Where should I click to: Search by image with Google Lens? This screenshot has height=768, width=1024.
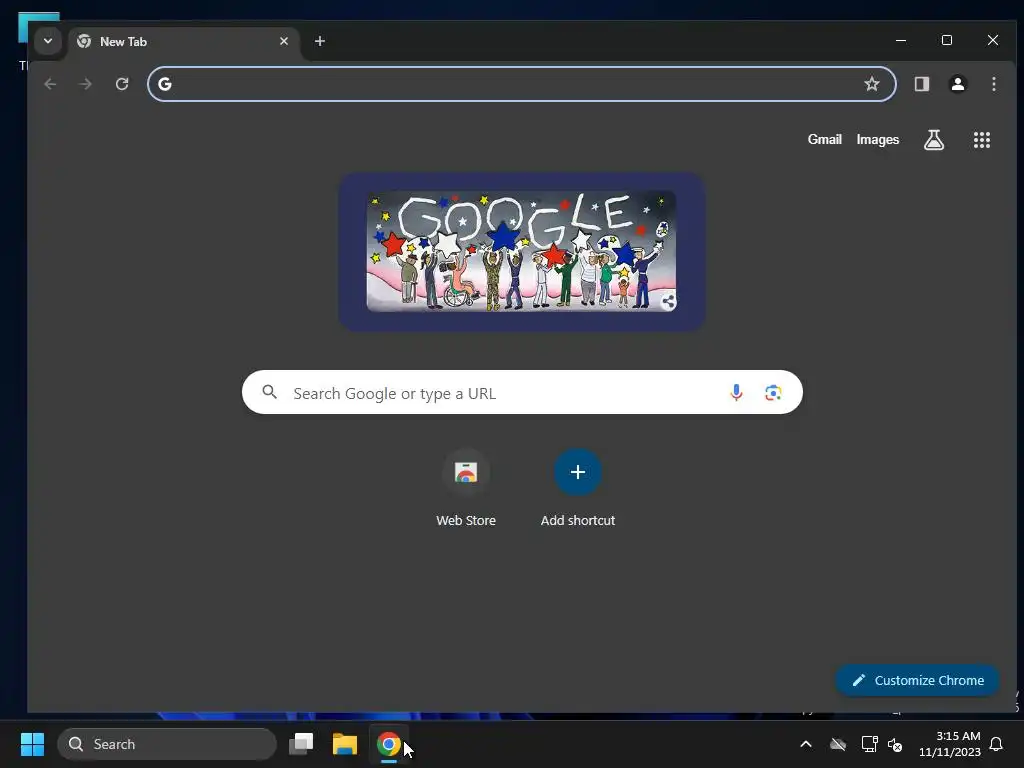tap(773, 392)
